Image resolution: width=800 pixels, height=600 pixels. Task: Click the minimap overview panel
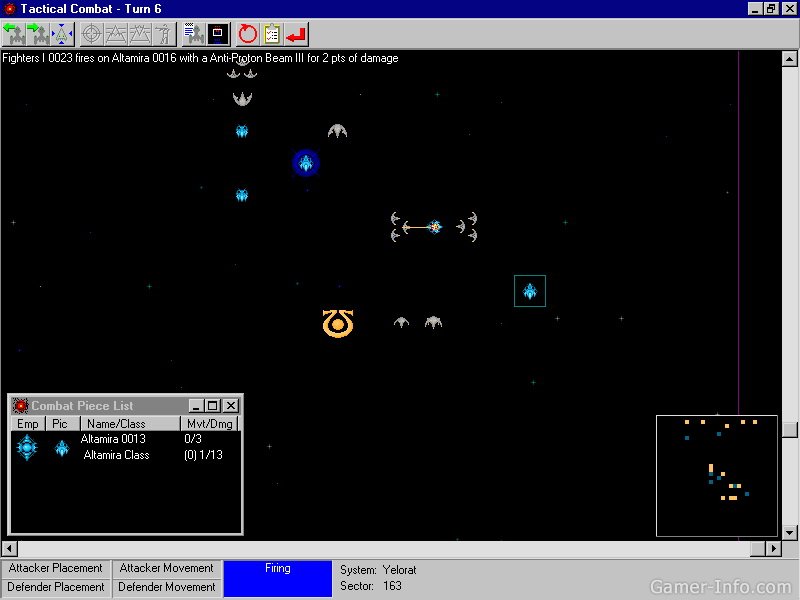click(716, 475)
